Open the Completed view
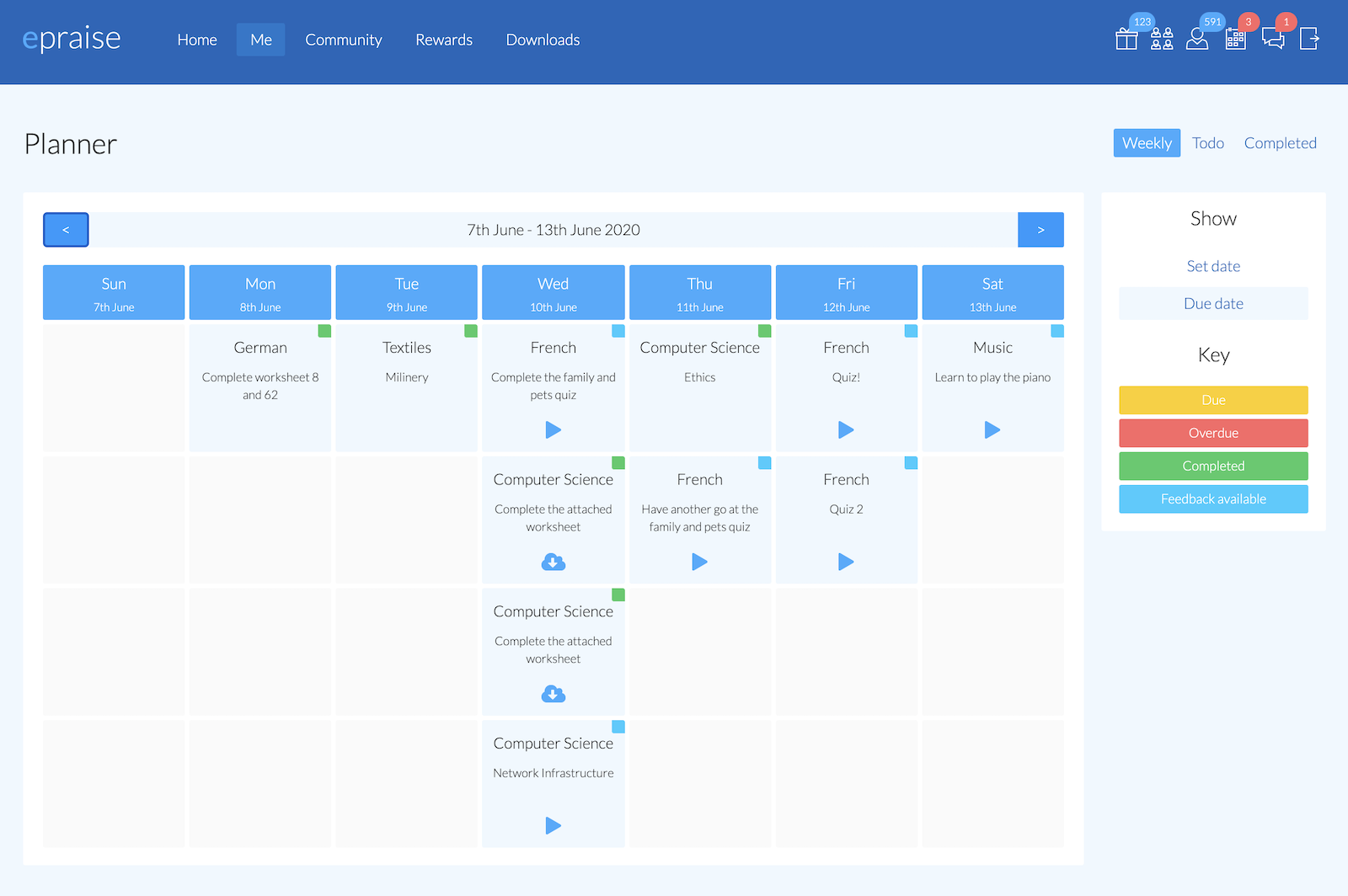1348x896 pixels. (1280, 142)
